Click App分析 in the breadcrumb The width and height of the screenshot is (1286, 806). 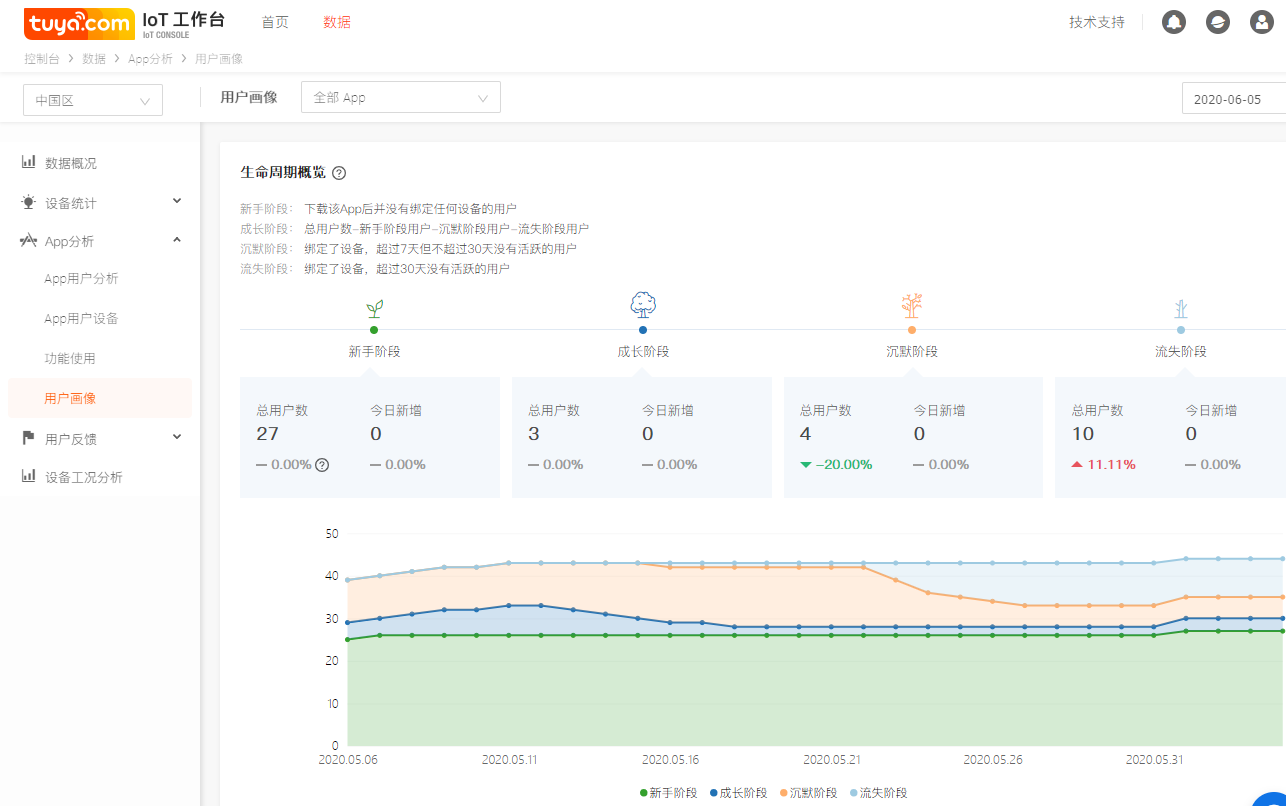(150, 59)
